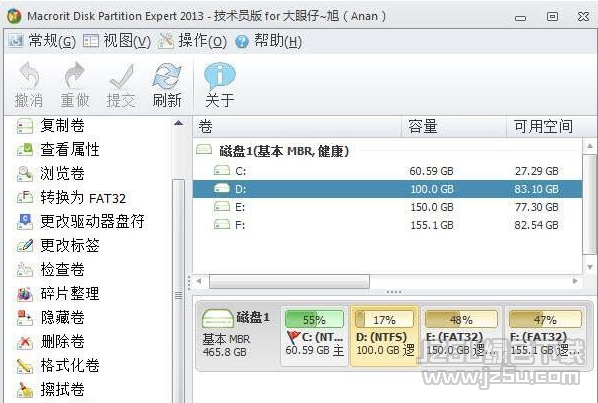Click the 82.54 GB free space of F:
This screenshot has width=598, height=403.
pyautogui.click(x=536, y=225)
